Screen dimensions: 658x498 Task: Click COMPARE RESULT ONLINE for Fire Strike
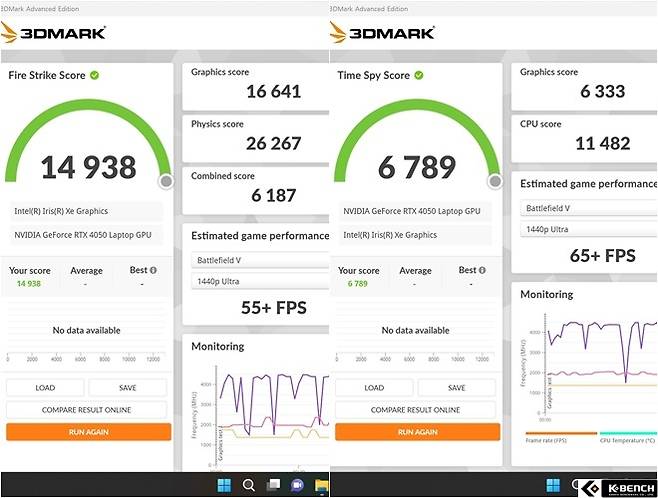(85, 410)
